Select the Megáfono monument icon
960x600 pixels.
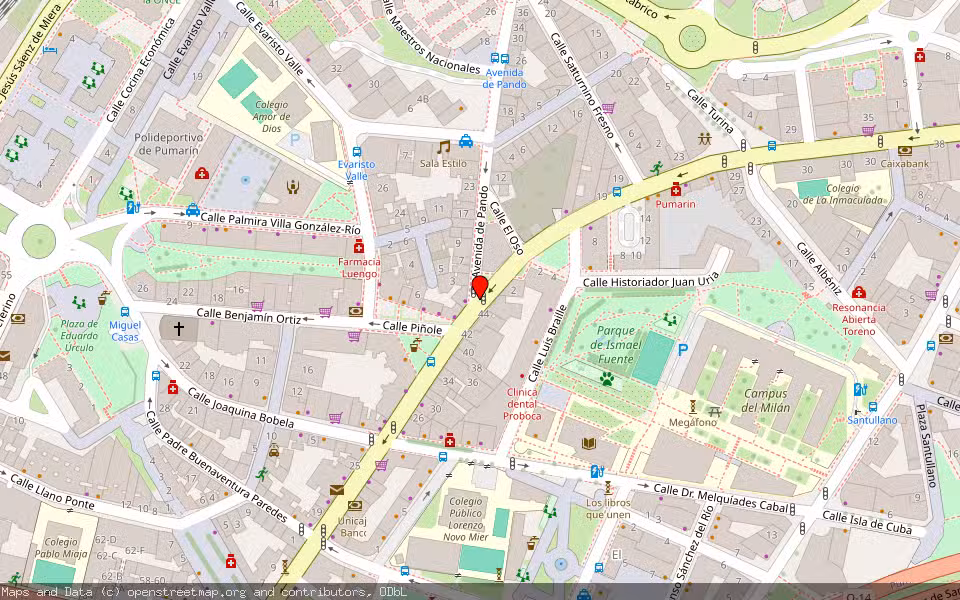point(693,407)
